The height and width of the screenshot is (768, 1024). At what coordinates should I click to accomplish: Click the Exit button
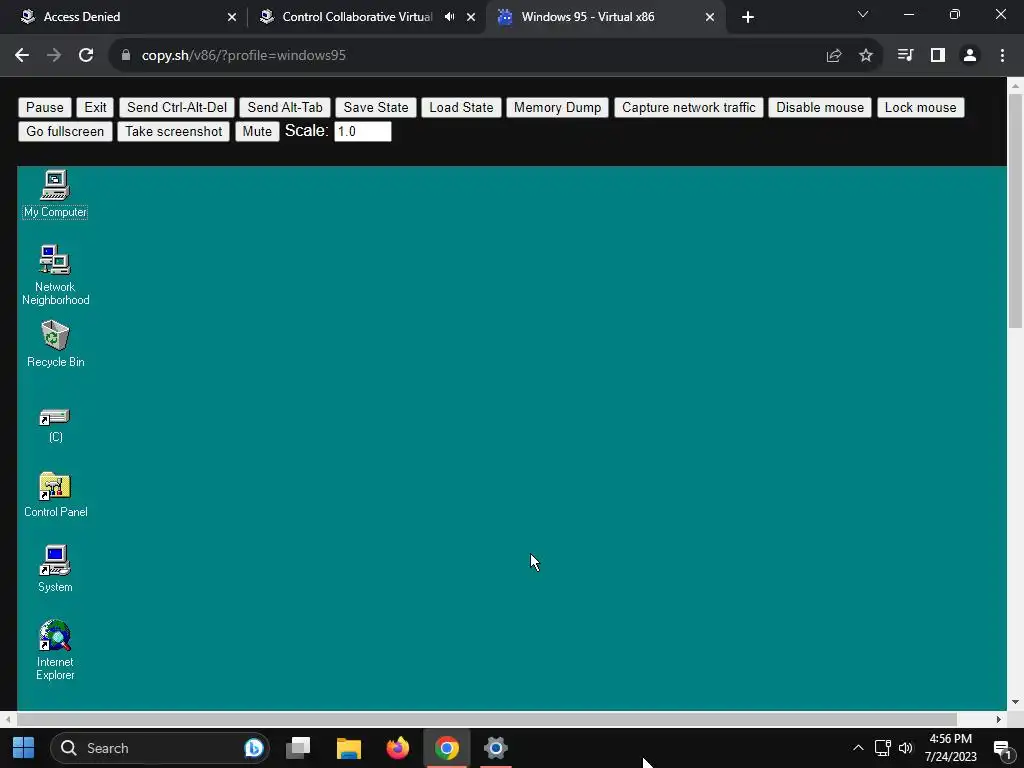coord(95,107)
